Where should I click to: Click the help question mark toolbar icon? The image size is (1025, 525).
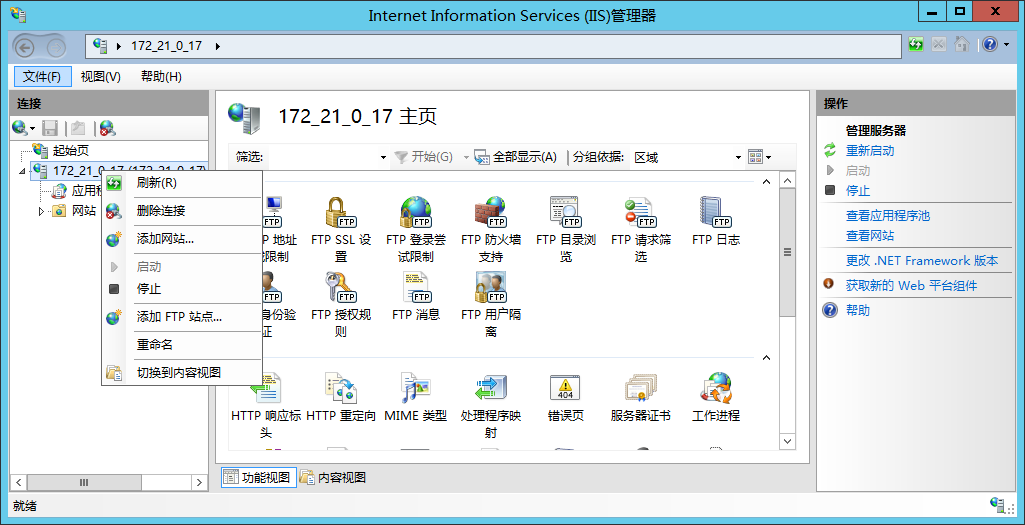[989, 45]
